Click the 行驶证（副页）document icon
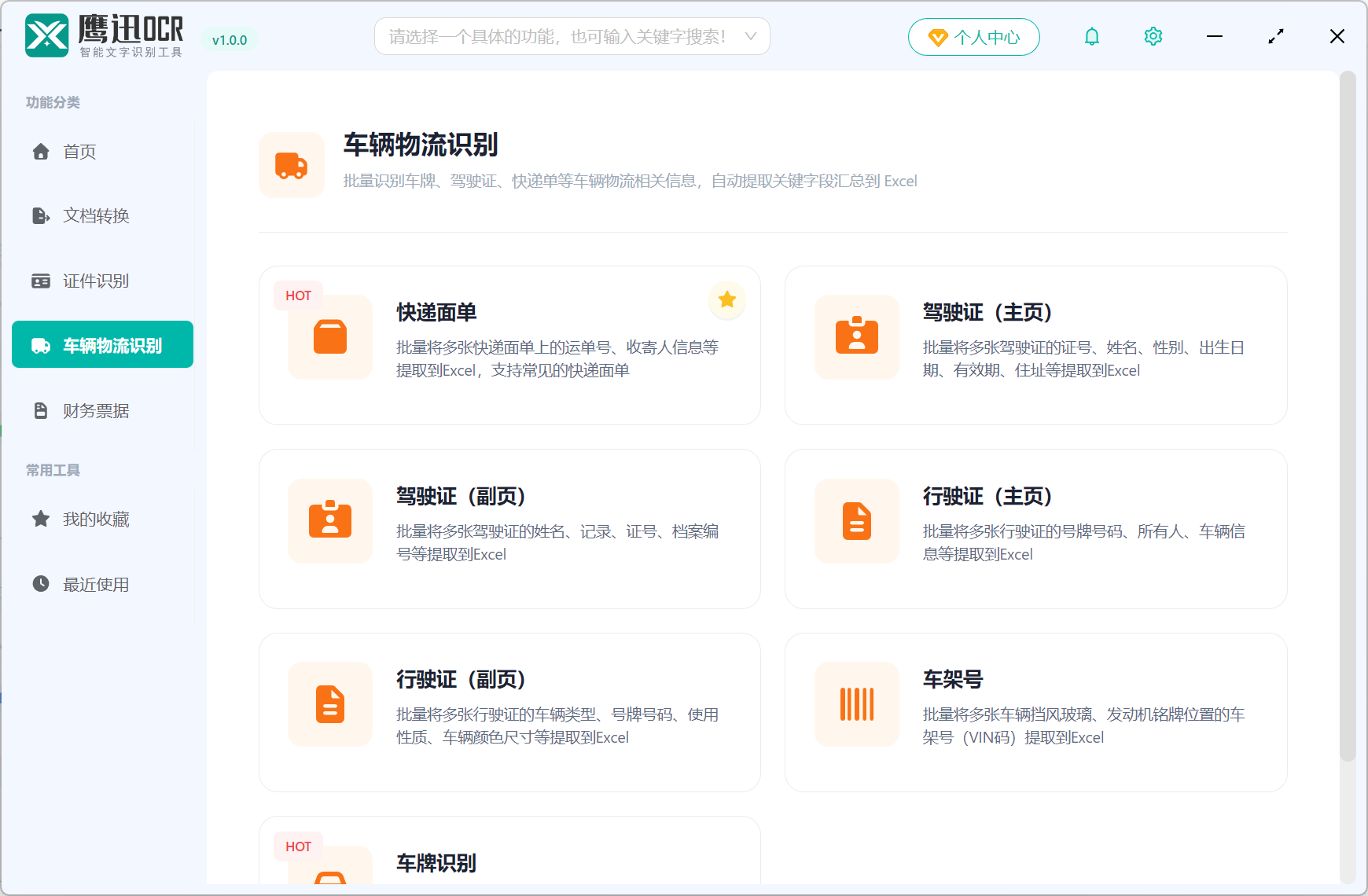Image resolution: width=1368 pixels, height=896 pixels. coord(329,703)
